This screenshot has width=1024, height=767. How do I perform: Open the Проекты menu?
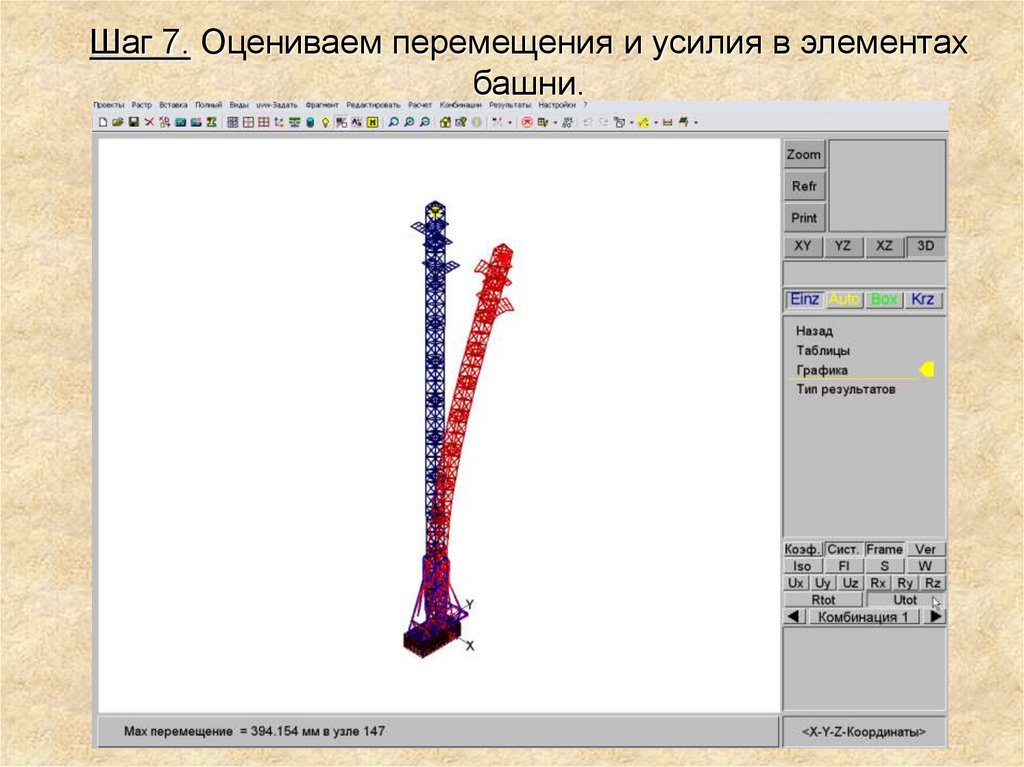(x=108, y=105)
